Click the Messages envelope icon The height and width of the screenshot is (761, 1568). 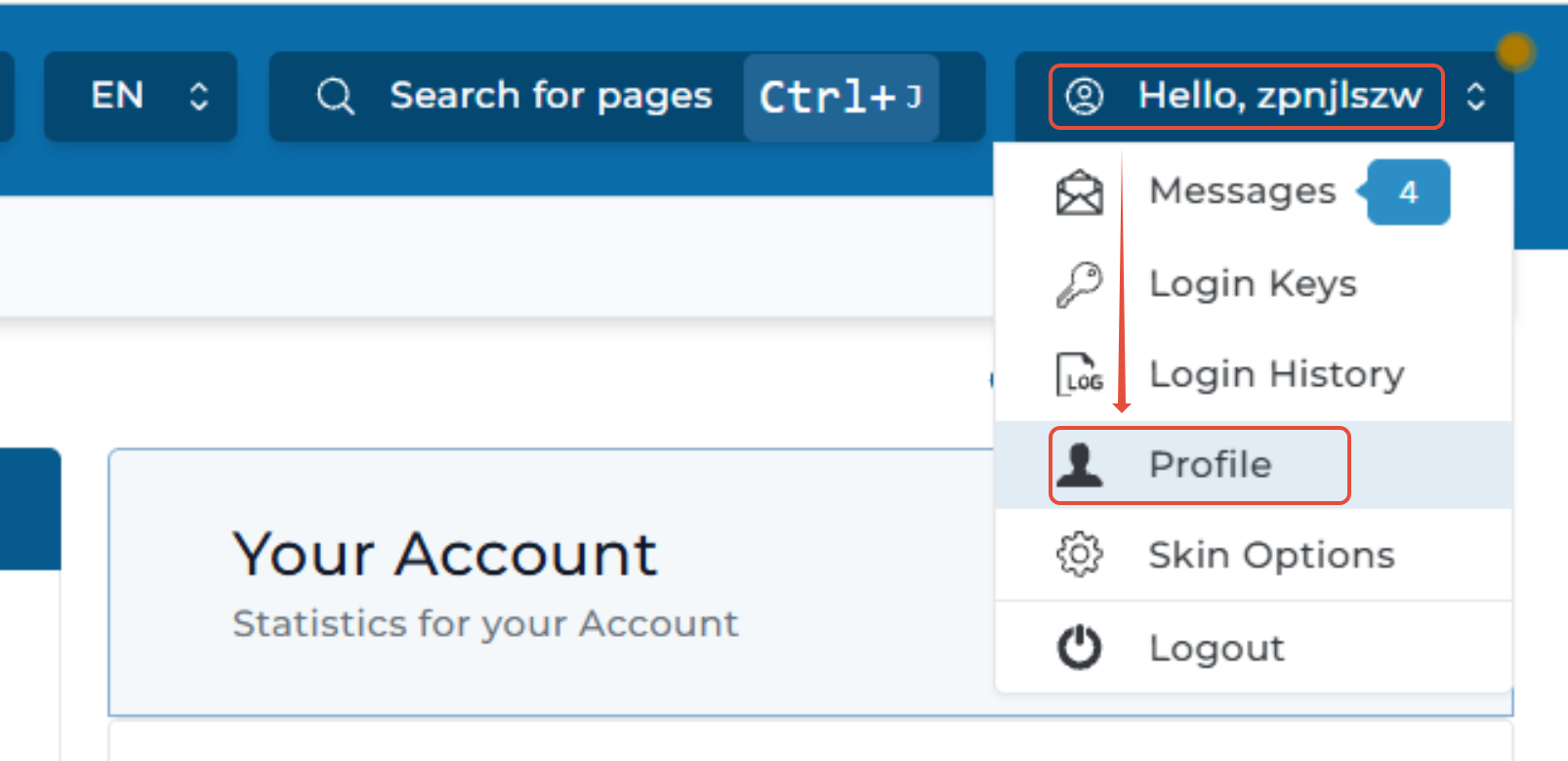tap(1079, 191)
